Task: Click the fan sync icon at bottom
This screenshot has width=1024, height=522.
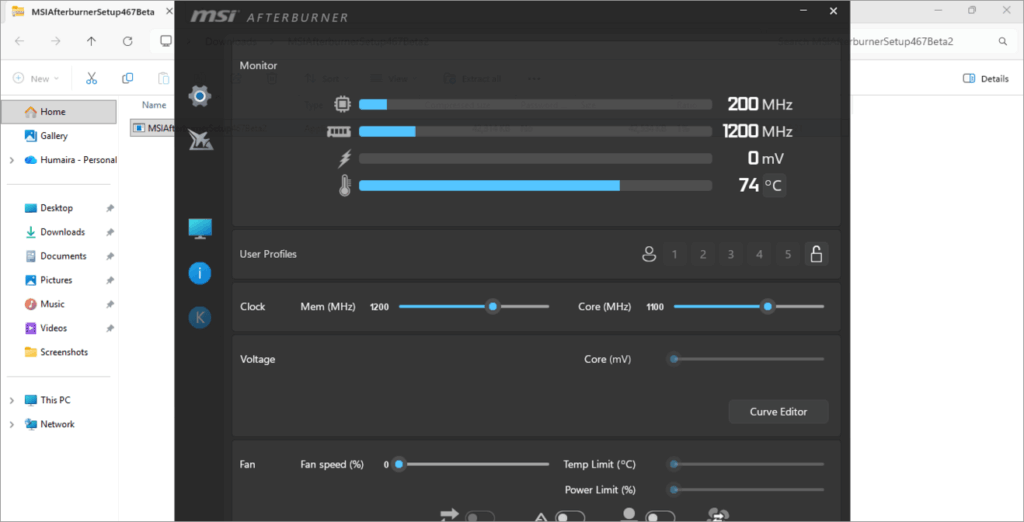Action: (x=718, y=515)
